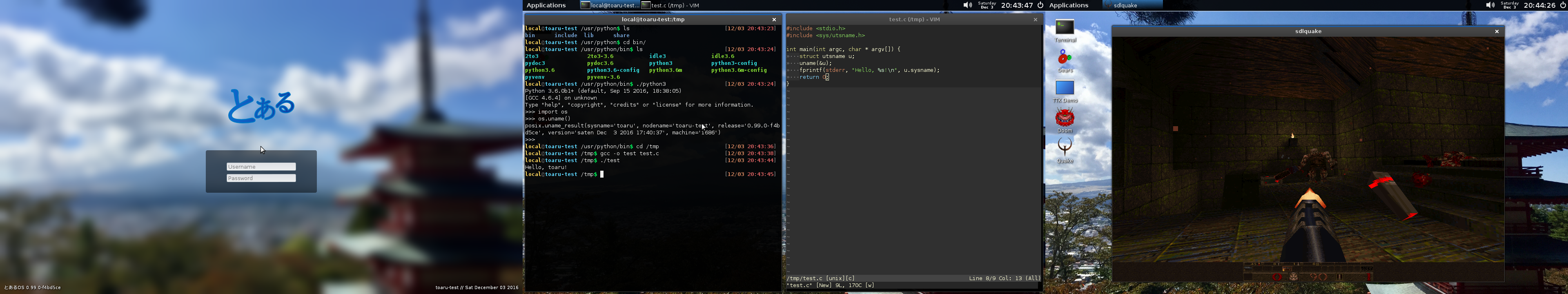This screenshot has width=1568, height=294.
Task: Click the 'struct utsname u;' line in VIM
Action: tap(826, 57)
